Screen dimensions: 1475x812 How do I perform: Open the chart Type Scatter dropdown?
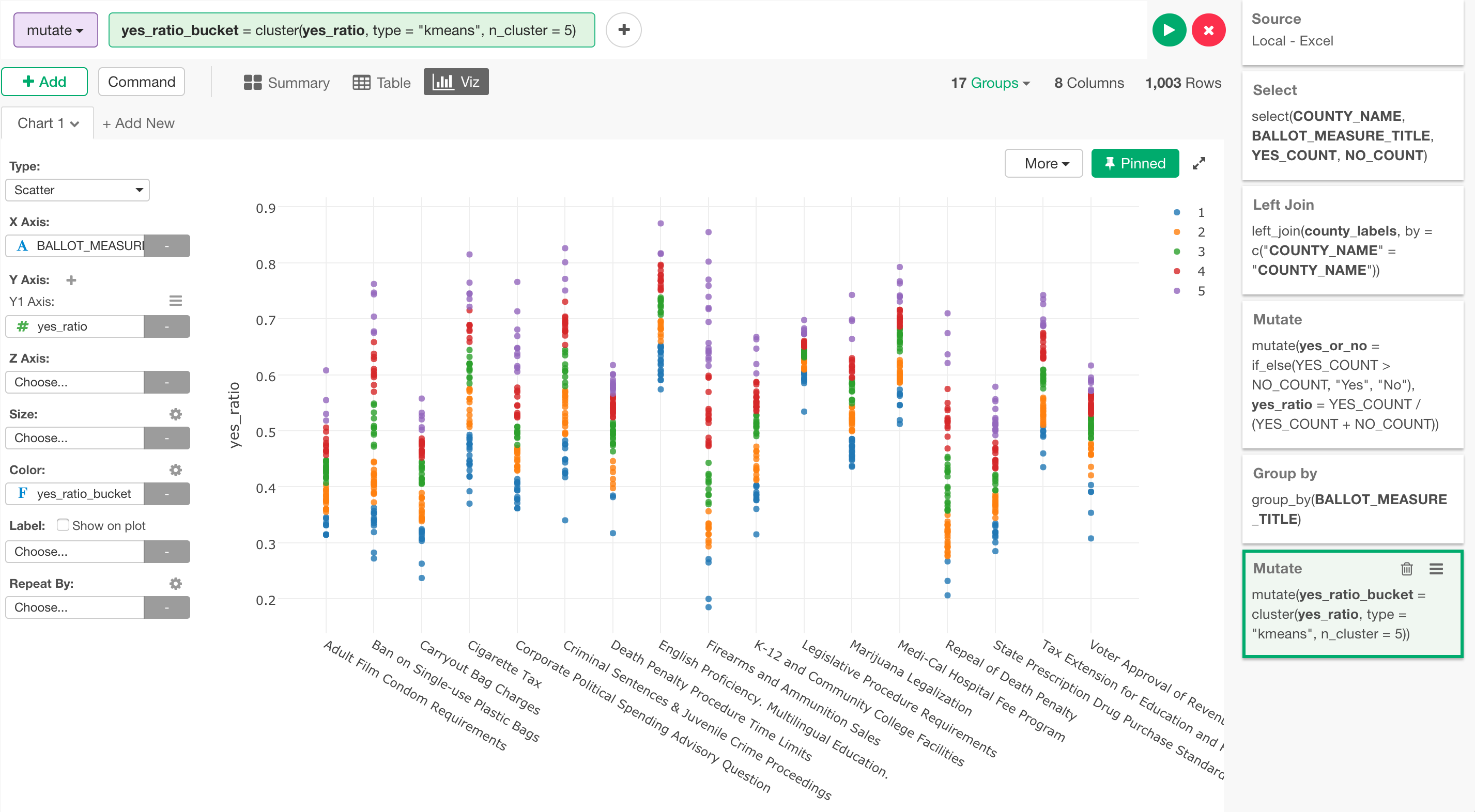click(x=78, y=190)
